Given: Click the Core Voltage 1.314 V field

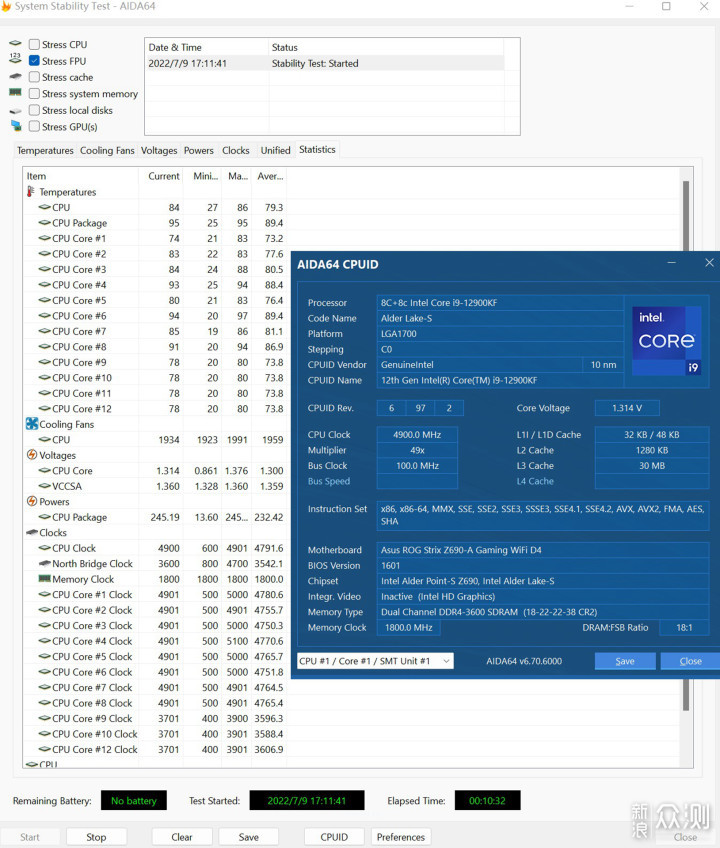Looking at the screenshot, I should pos(627,408).
